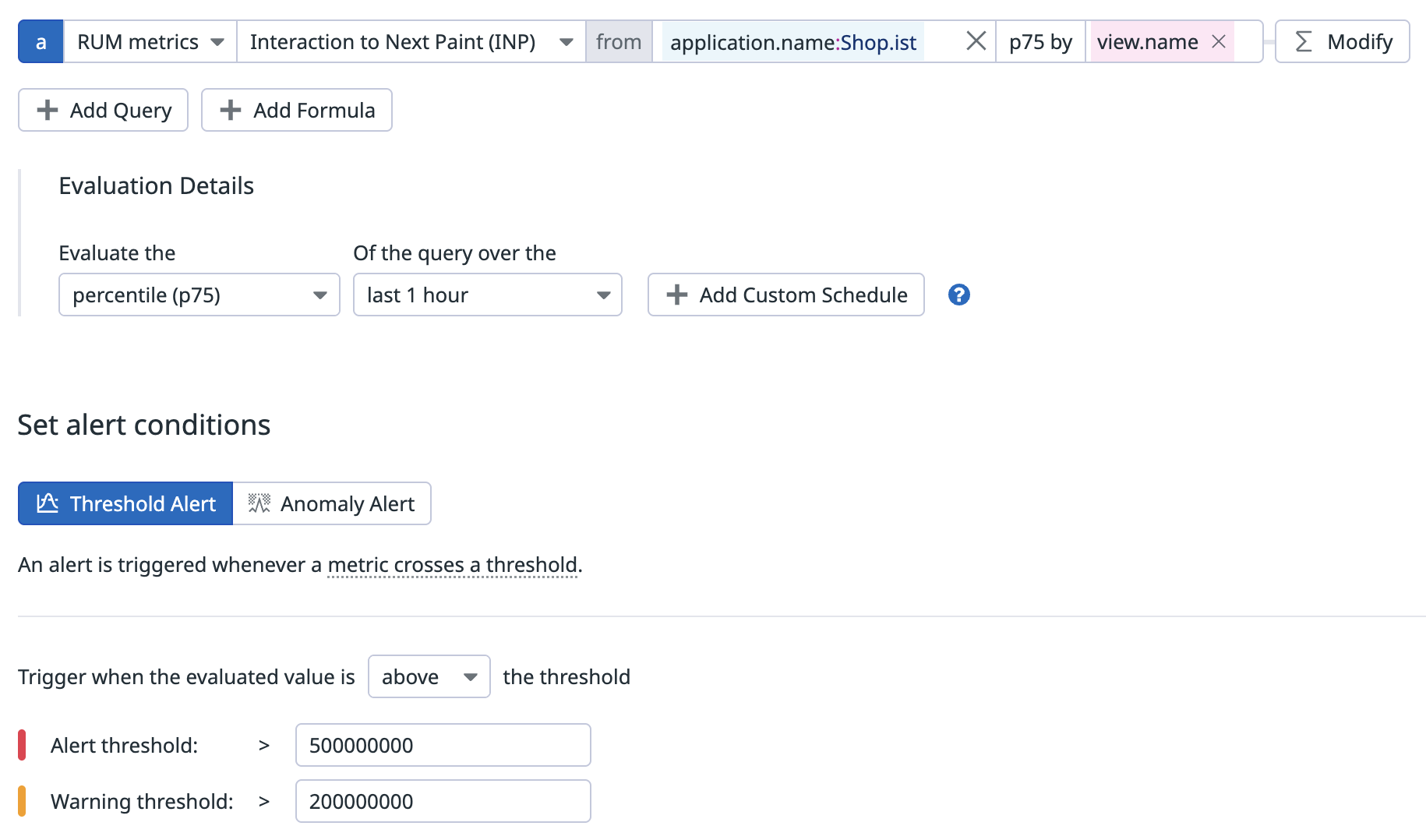Open the 'metric crosses a threshold' link
This screenshot has width=1426, height=840.
tap(453, 565)
